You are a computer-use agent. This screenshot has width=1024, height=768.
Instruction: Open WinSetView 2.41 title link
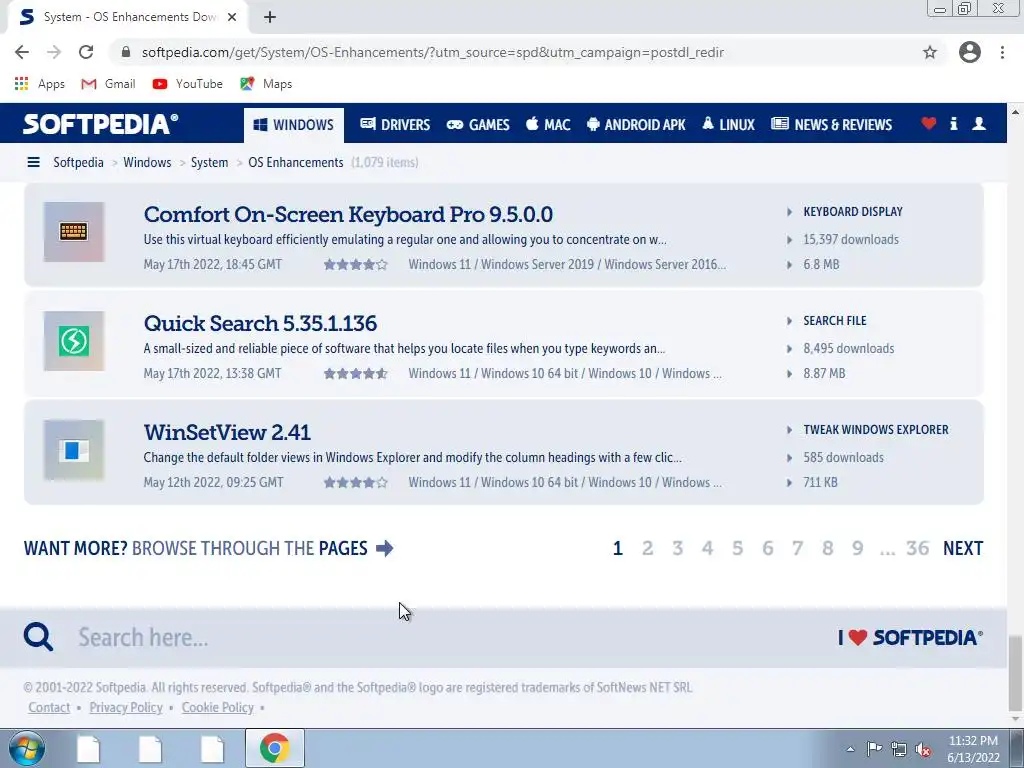pos(227,432)
